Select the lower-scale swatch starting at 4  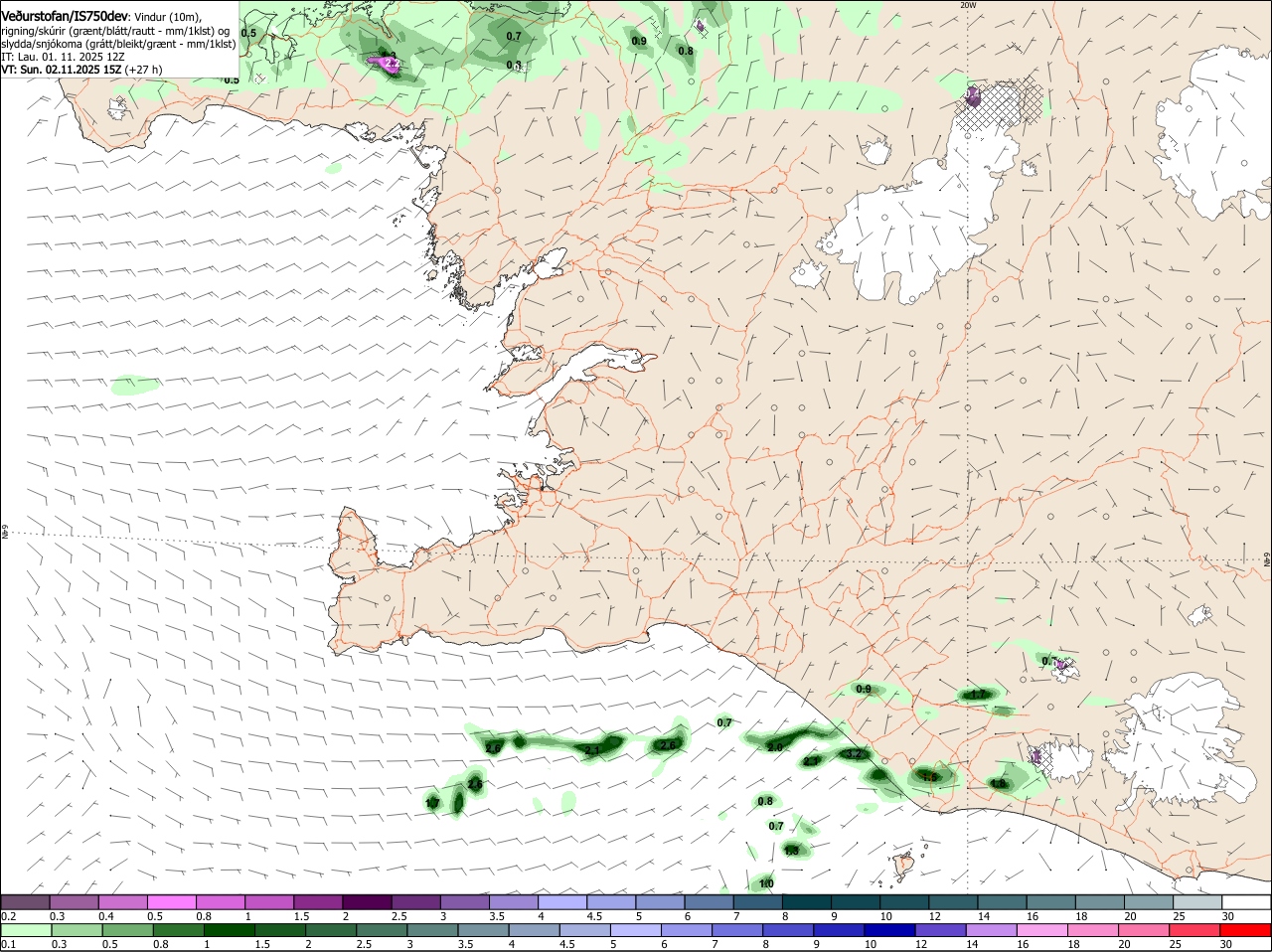(535, 930)
